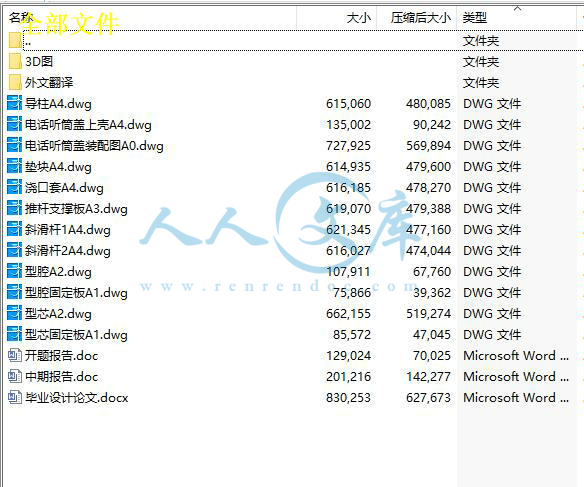This screenshot has height=487, width=584.
Task: Click the 文件夹 type of 3D图
Action: [x=481, y=61]
